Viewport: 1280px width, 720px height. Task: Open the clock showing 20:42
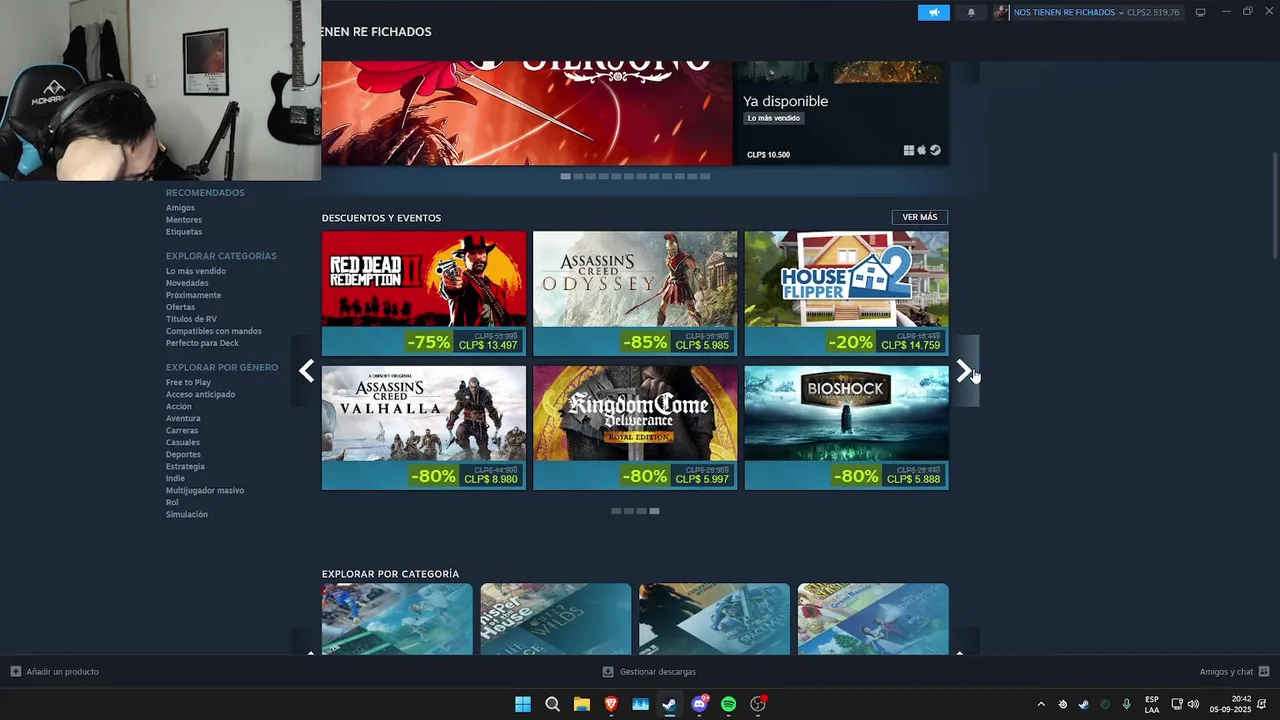click(1230, 704)
